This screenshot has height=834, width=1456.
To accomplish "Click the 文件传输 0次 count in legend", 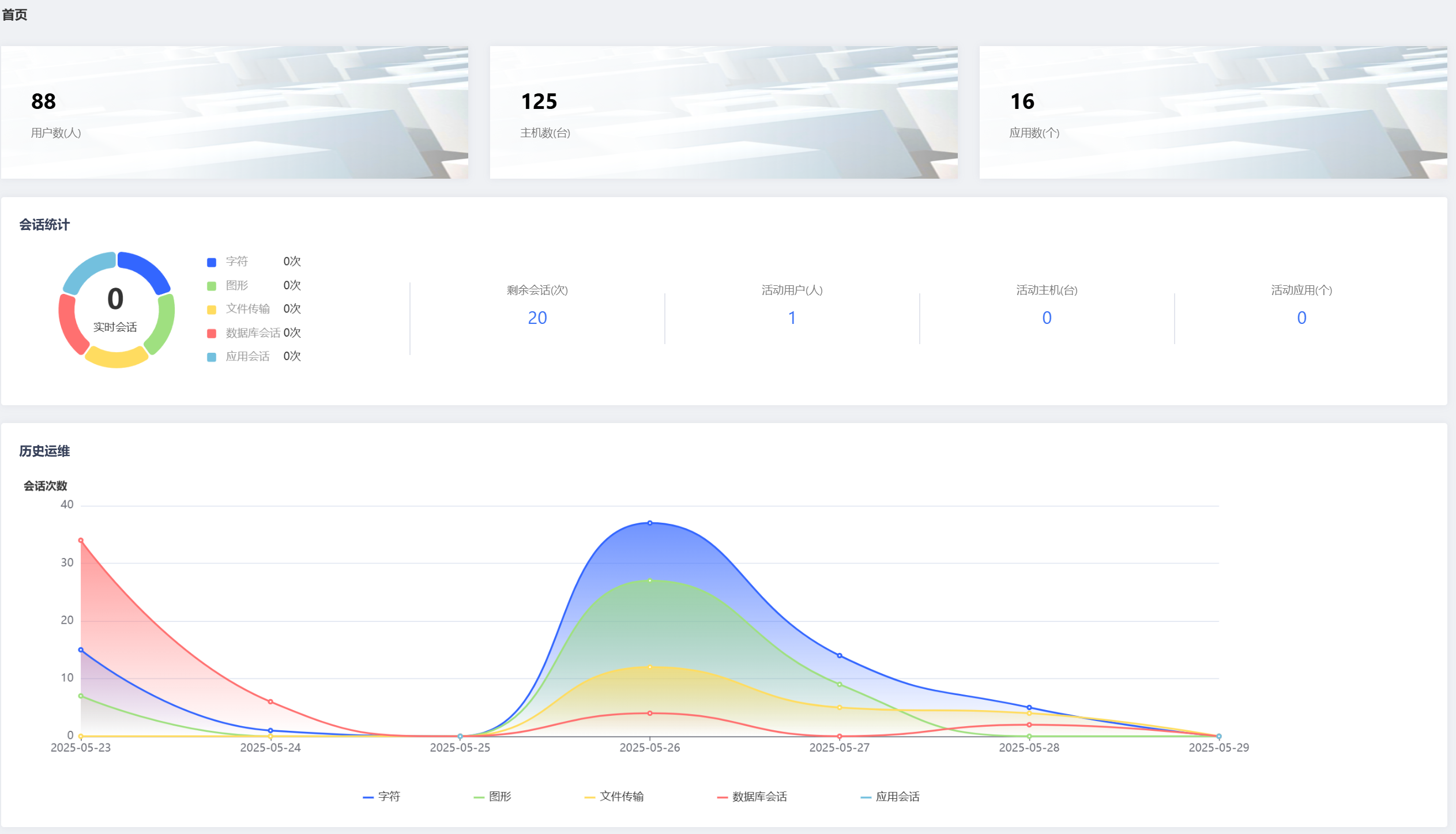I will (292, 308).
